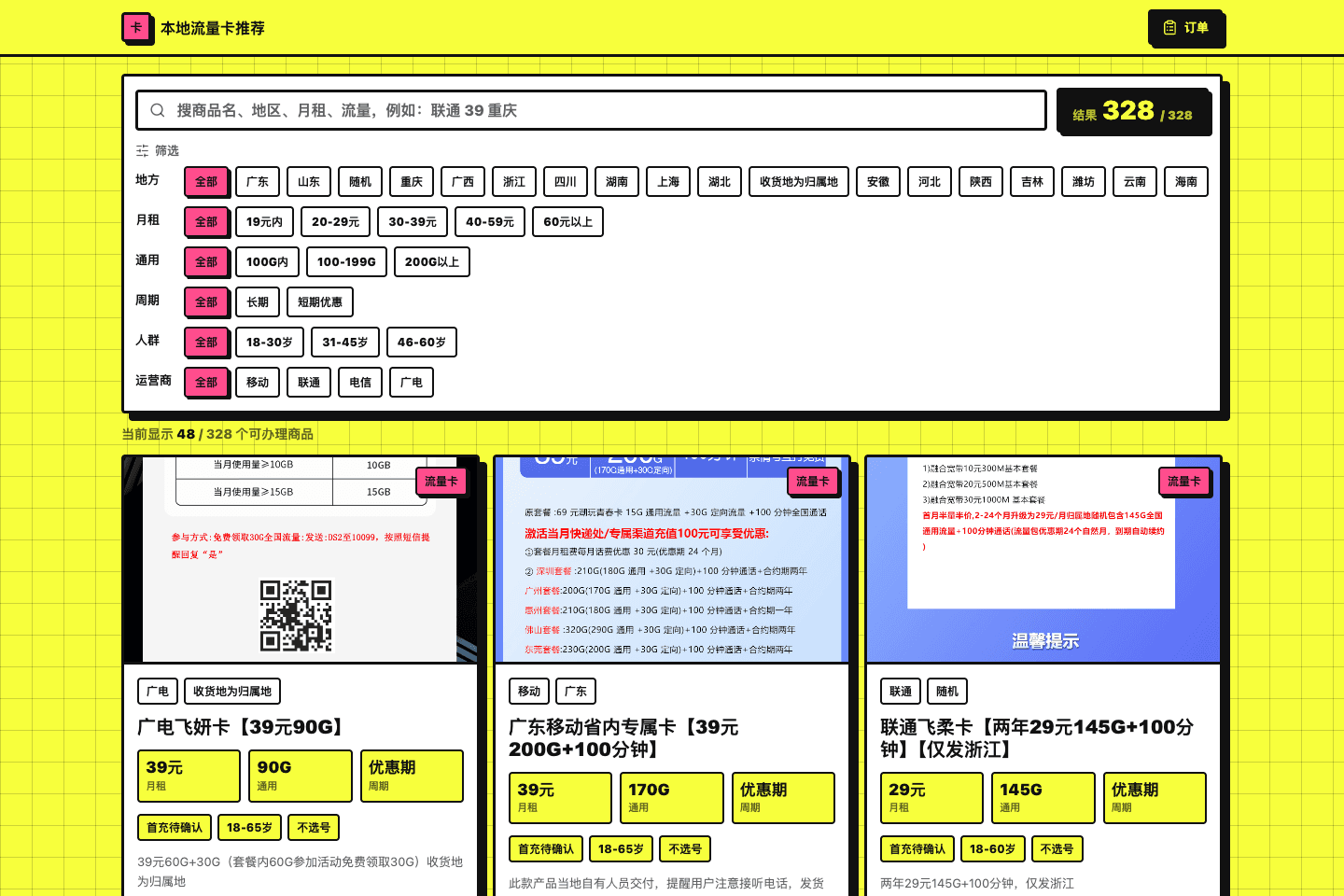The image size is (1344, 896).
Task: Choose 46-60岁 age group filter
Action: 422,343
